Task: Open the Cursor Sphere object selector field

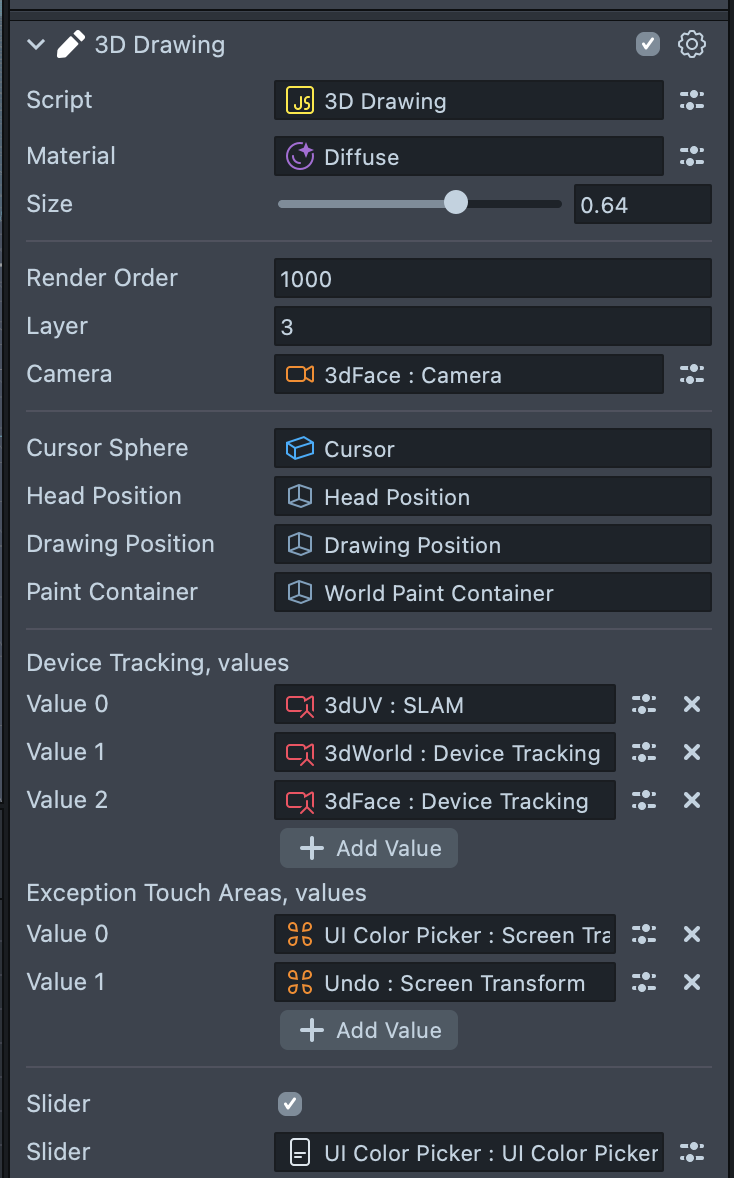Action: click(x=492, y=448)
